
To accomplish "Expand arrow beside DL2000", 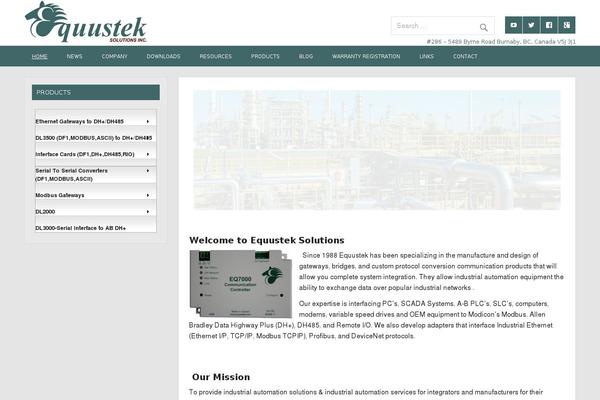I will click(148, 212).
